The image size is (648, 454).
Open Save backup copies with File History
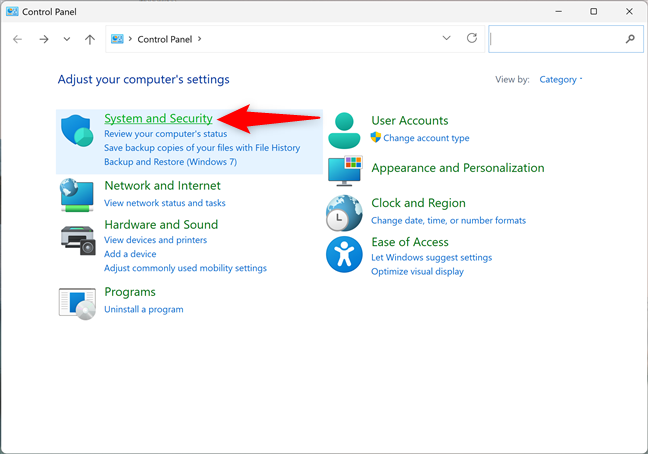point(202,148)
